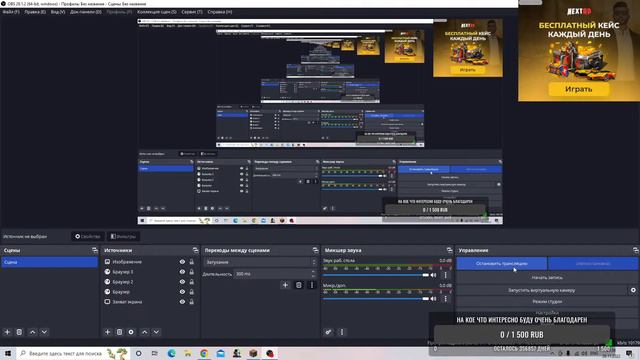Click Свойства button in source toolbar
Image resolution: width=640 pixels, height=360 pixels.
(x=88, y=236)
